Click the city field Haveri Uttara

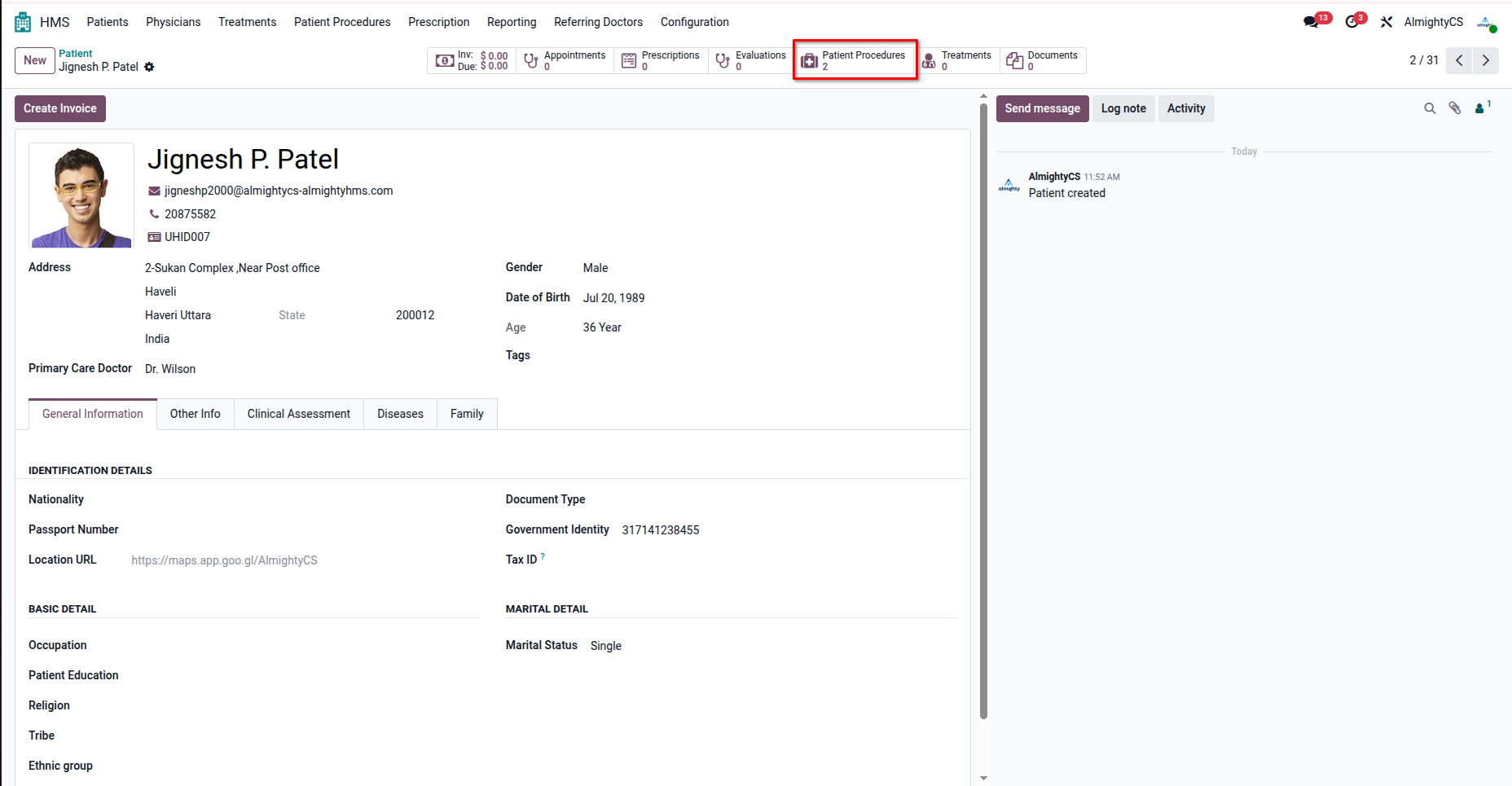[x=178, y=315]
